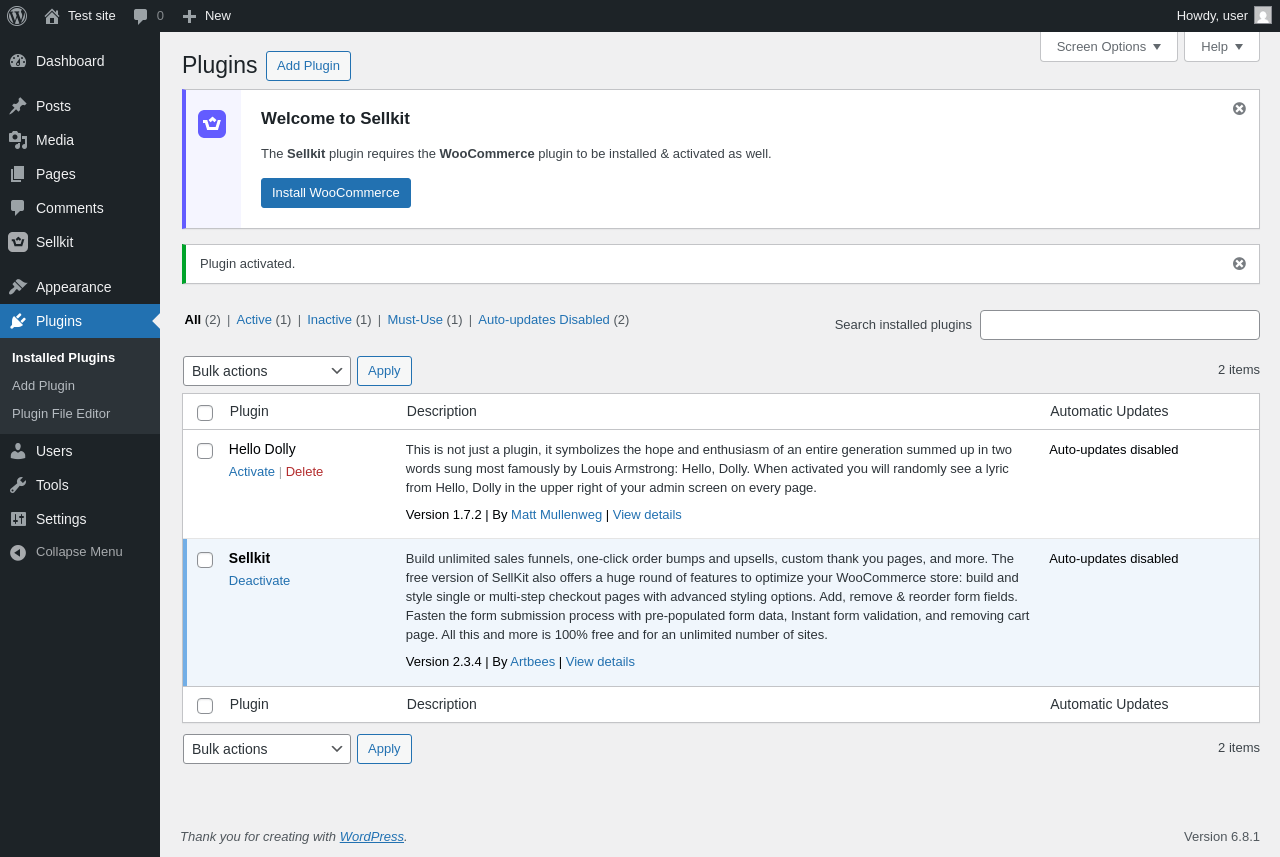The height and width of the screenshot is (857, 1280).
Task: Filter by Auto-updates Disabled
Action: [544, 320]
